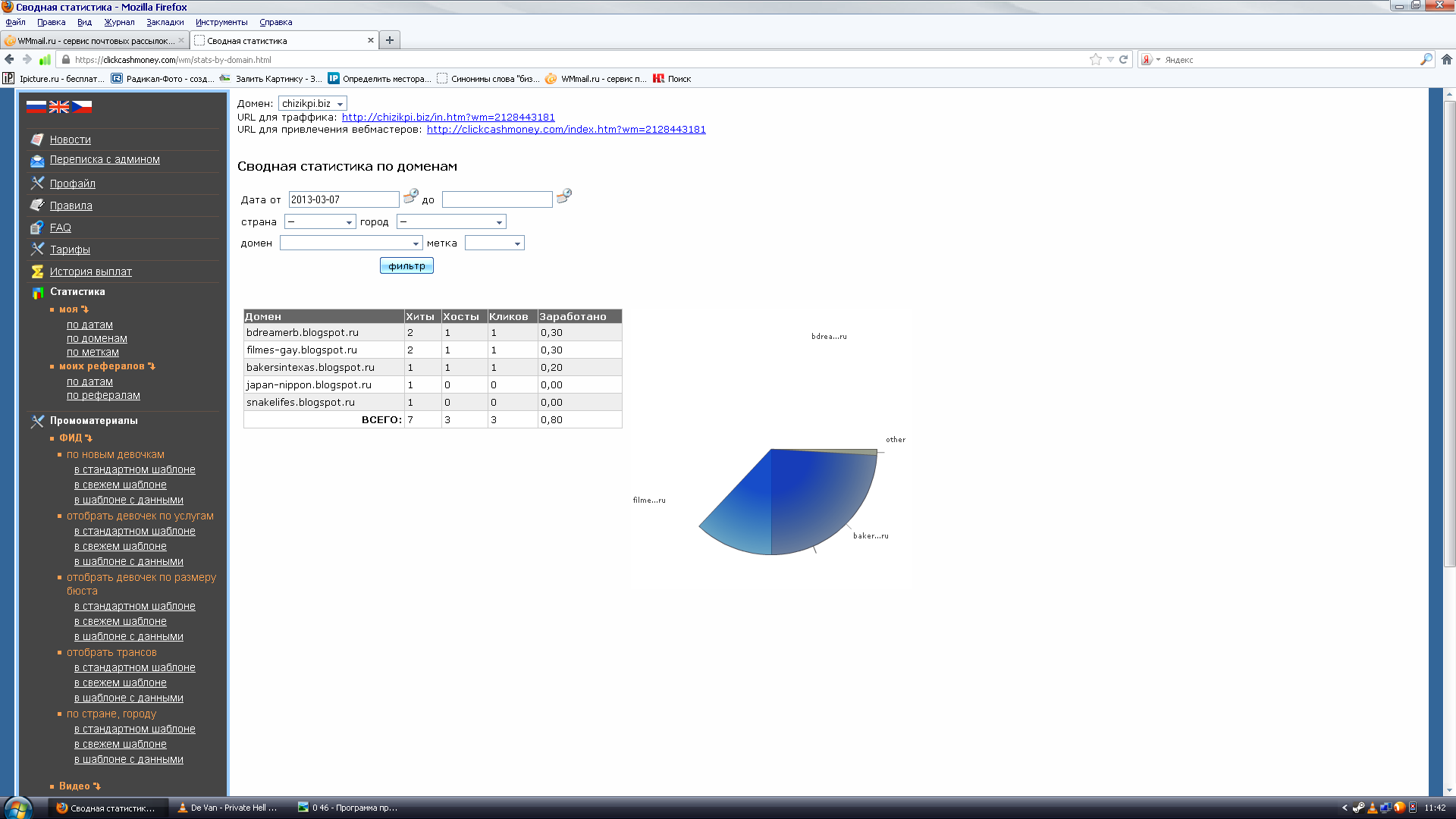Open the Закладки menu
The height and width of the screenshot is (819, 1456).
165,22
